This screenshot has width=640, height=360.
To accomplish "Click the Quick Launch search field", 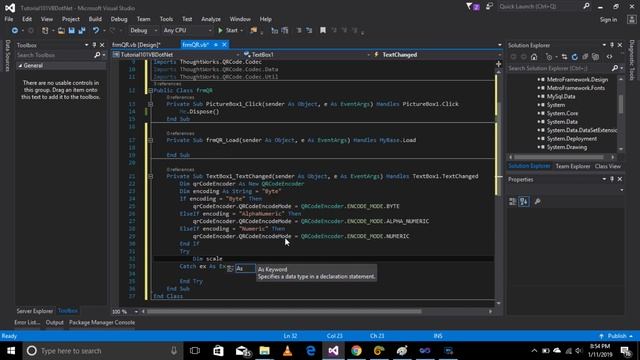I will click(540, 7).
